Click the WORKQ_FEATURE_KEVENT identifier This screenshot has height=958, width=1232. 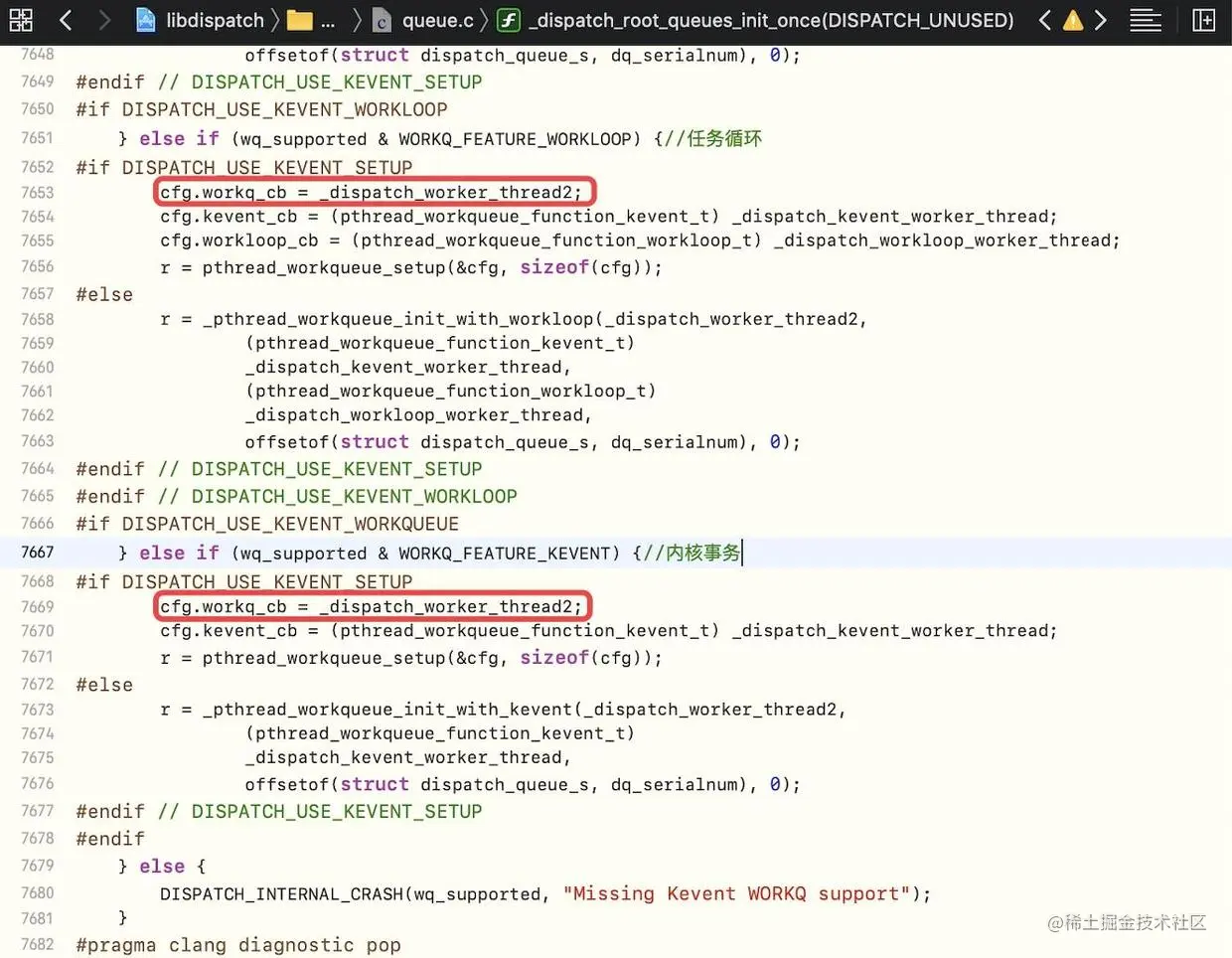pyautogui.click(x=505, y=554)
